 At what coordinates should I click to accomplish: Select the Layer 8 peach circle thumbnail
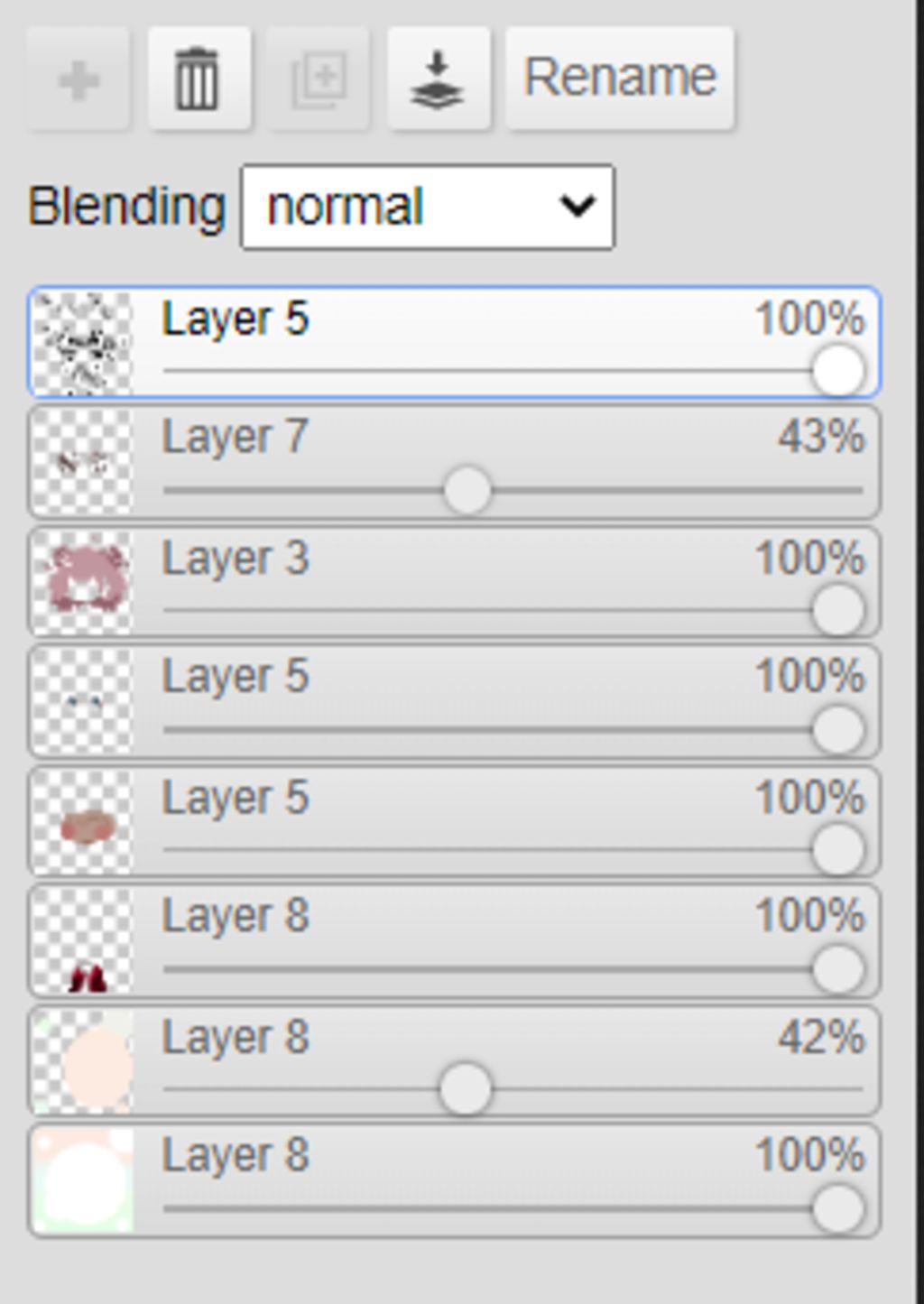(x=83, y=1060)
